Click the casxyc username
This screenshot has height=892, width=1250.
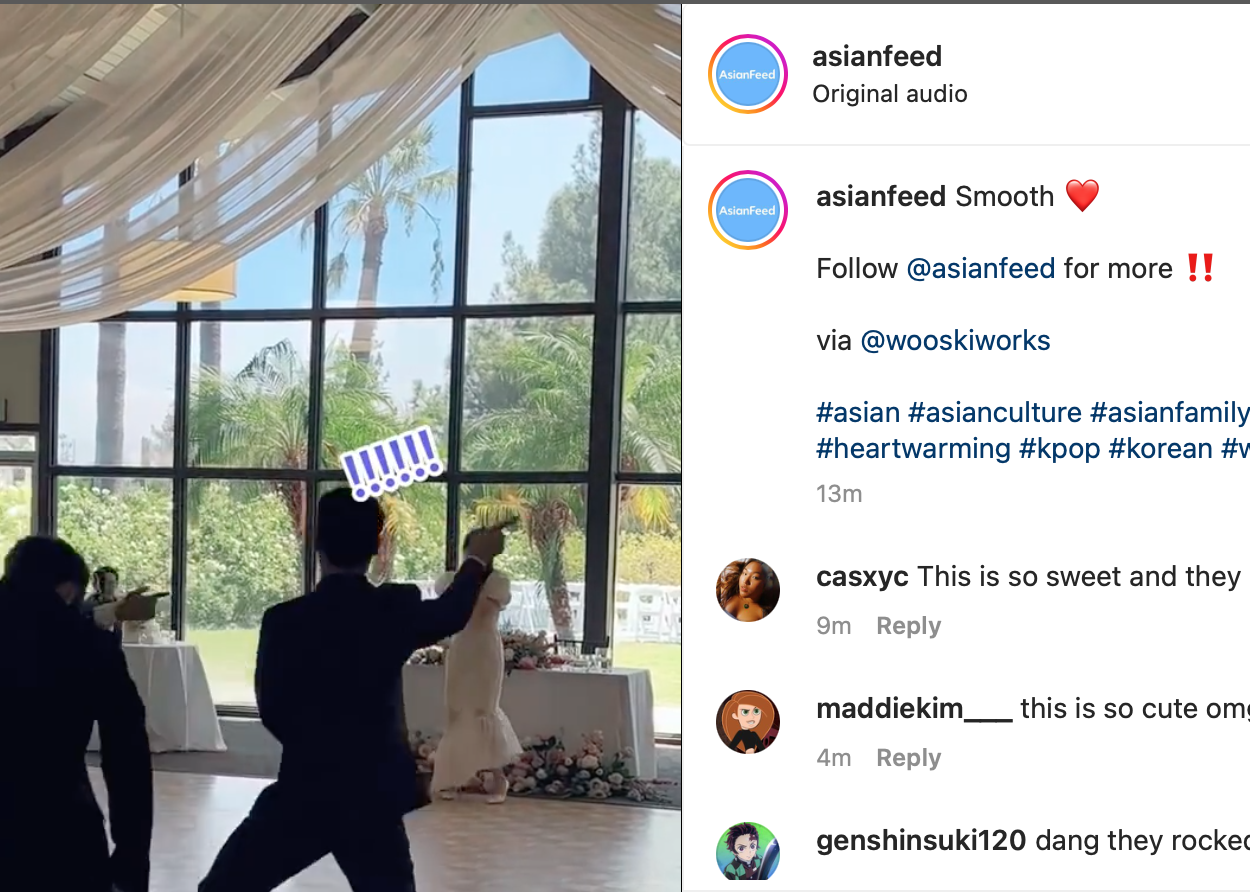(x=862, y=577)
